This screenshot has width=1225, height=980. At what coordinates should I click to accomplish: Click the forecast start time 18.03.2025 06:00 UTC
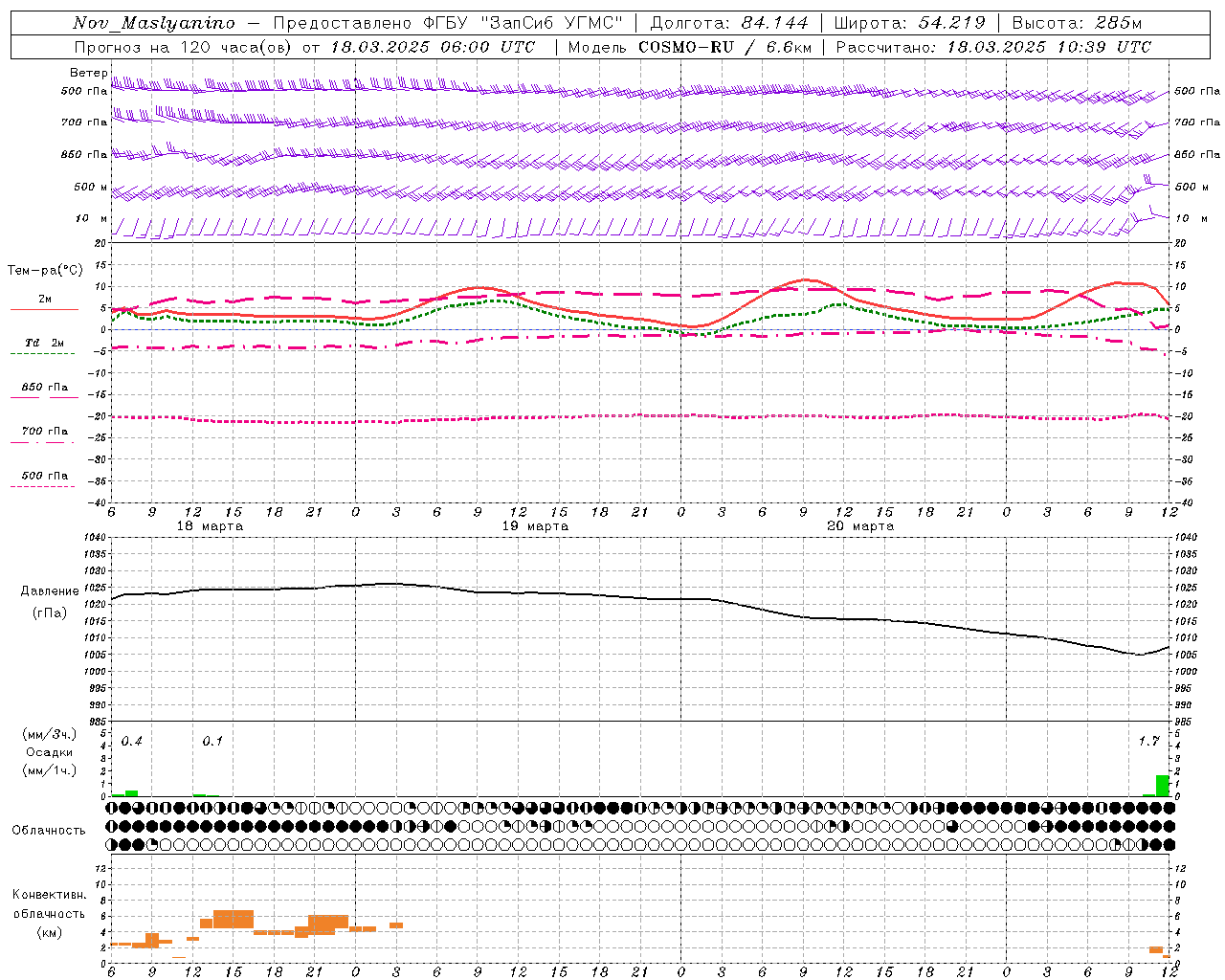434,47
